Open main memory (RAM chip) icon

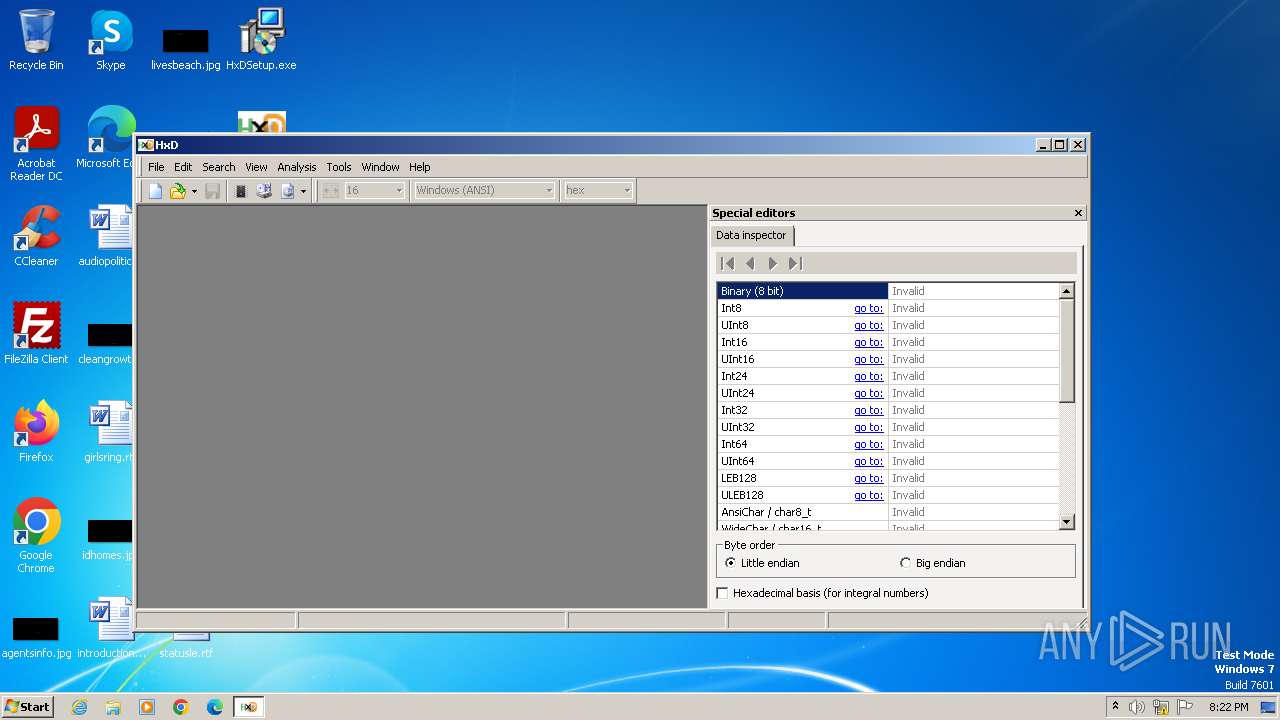tap(241, 191)
